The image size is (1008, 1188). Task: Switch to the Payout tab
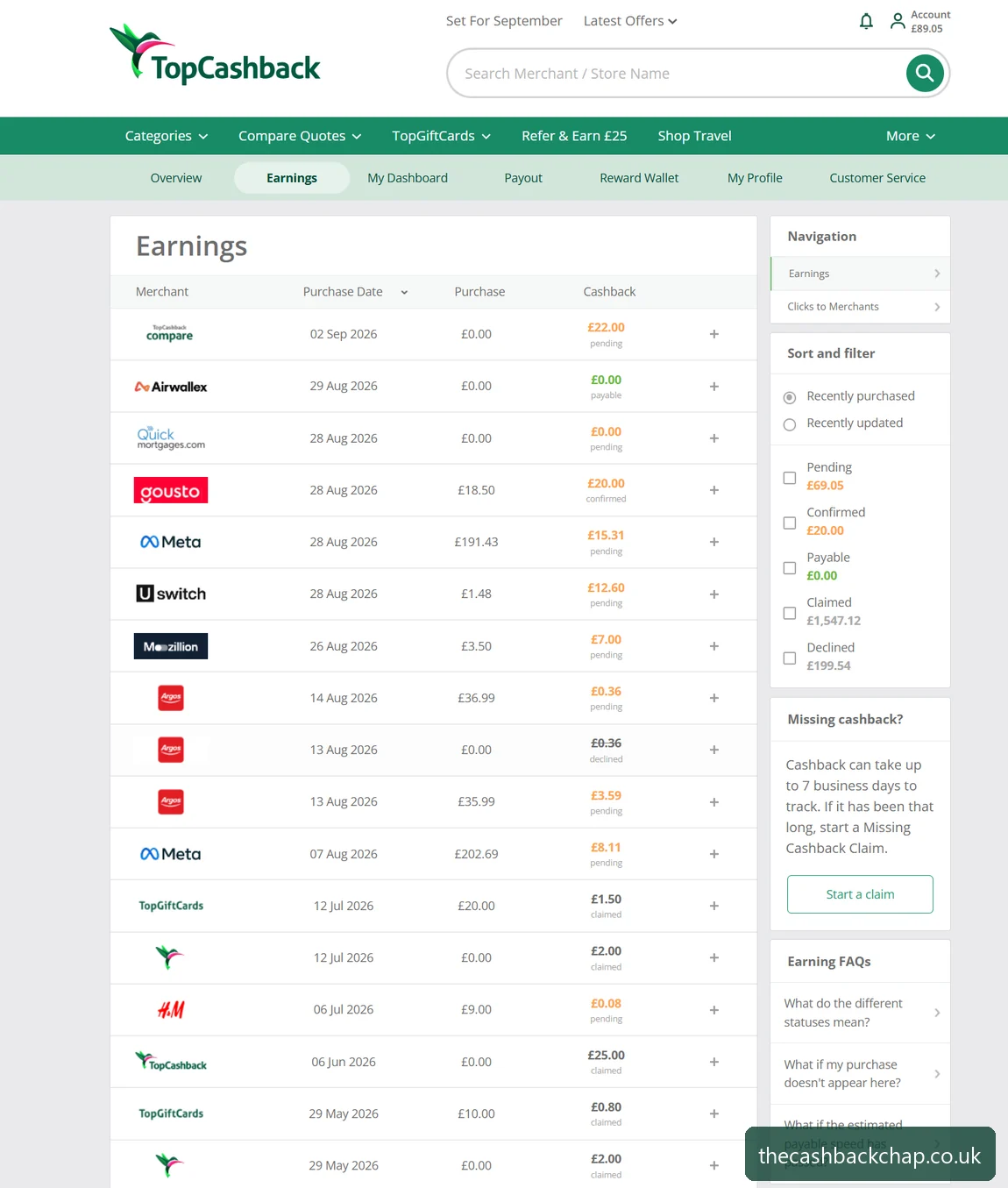pos(523,178)
